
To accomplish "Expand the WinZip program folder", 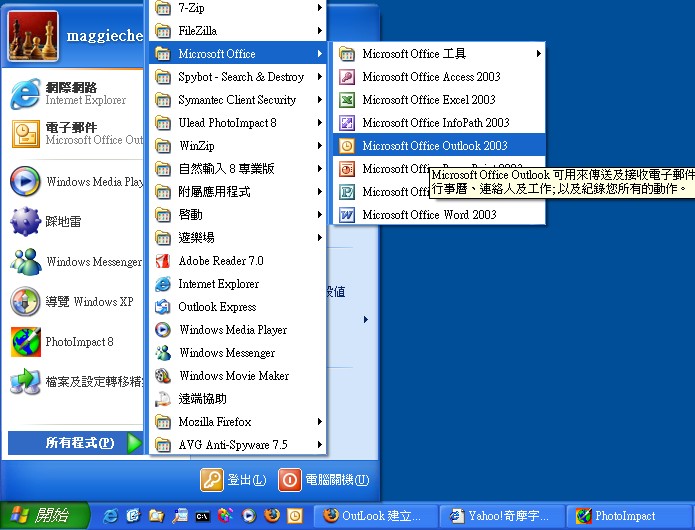I will [238, 146].
